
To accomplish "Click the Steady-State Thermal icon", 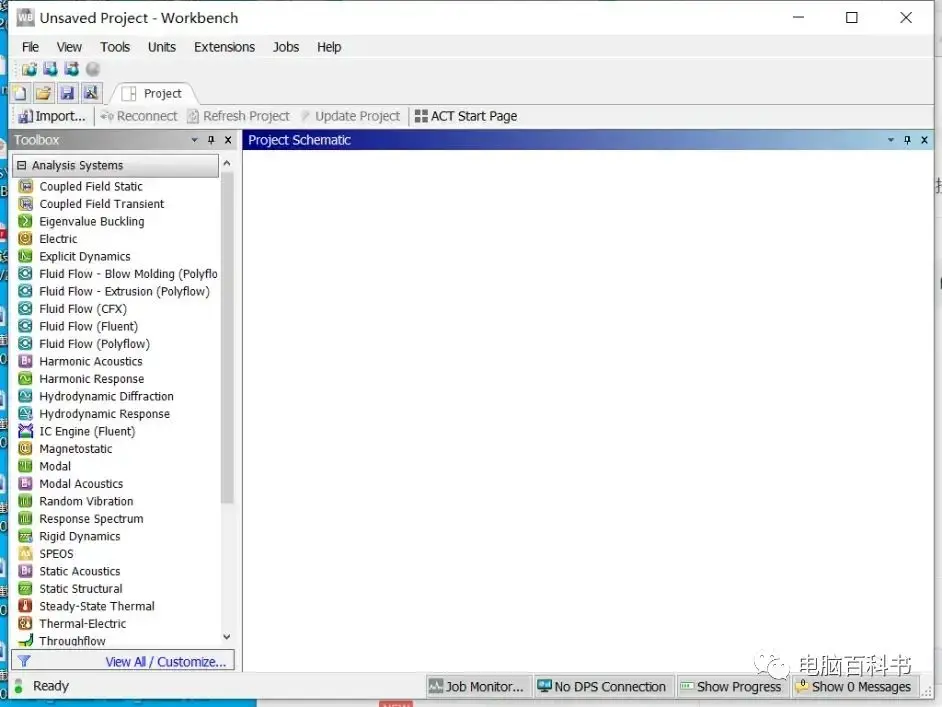I will [25, 606].
